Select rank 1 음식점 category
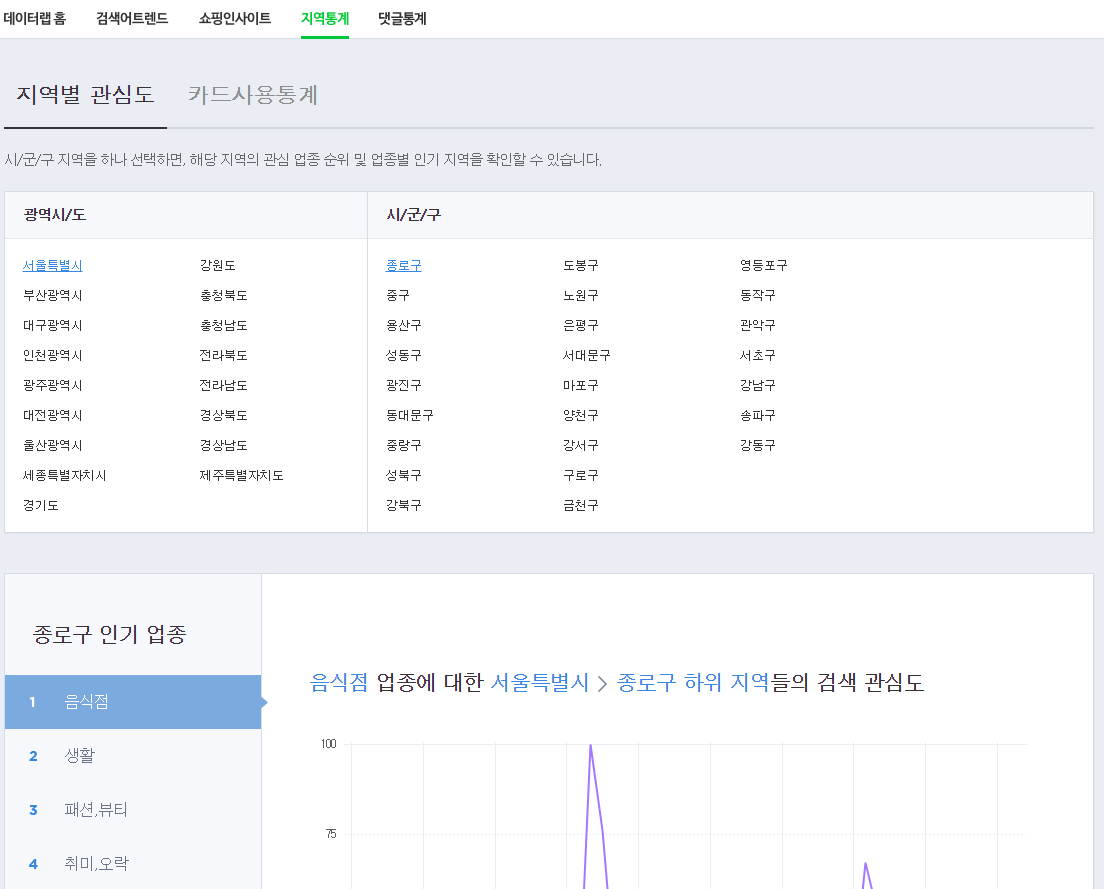 133,702
